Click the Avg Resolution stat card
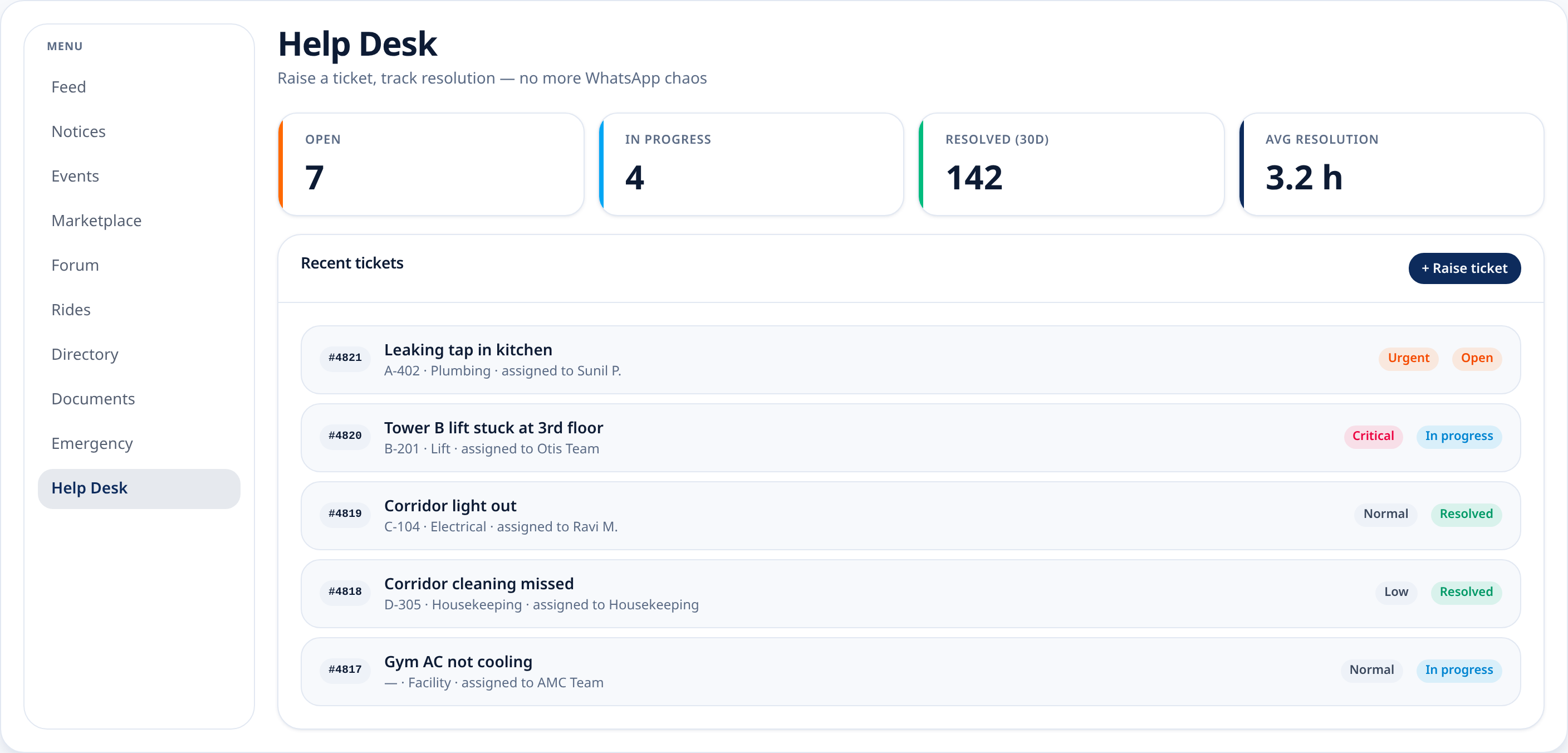Viewport: 1568px width, 753px height. (x=1391, y=164)
